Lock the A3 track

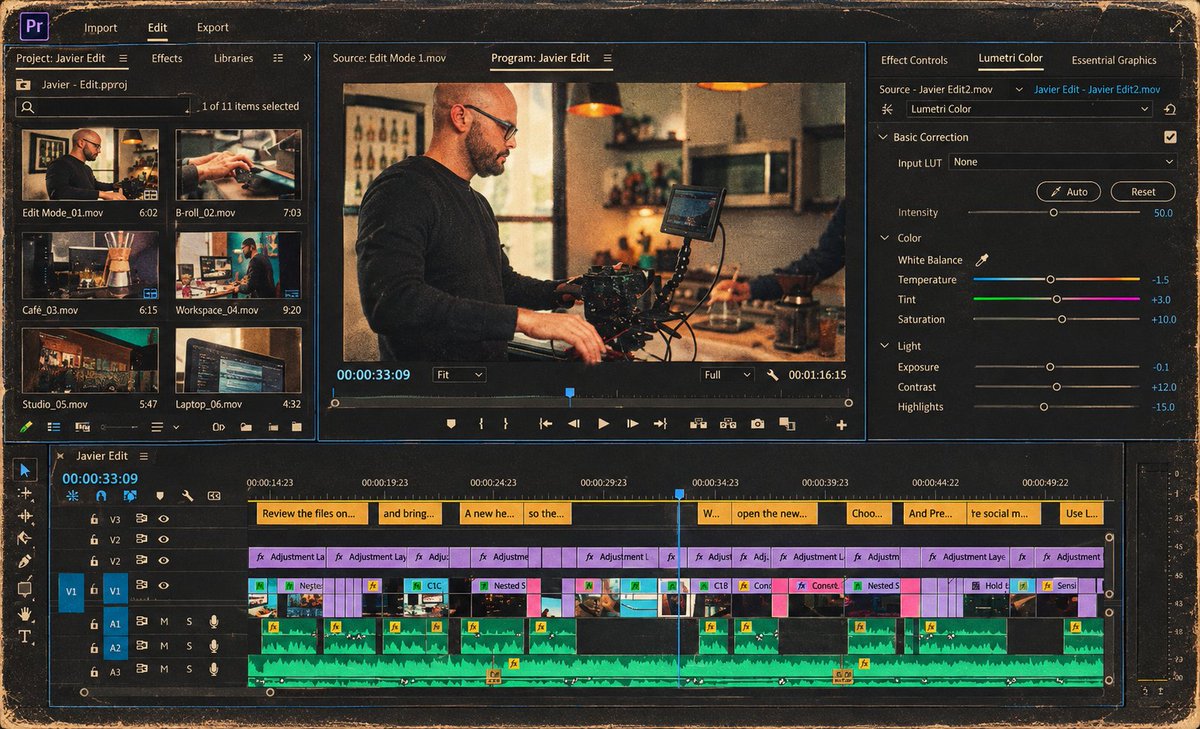coord(94,672)
